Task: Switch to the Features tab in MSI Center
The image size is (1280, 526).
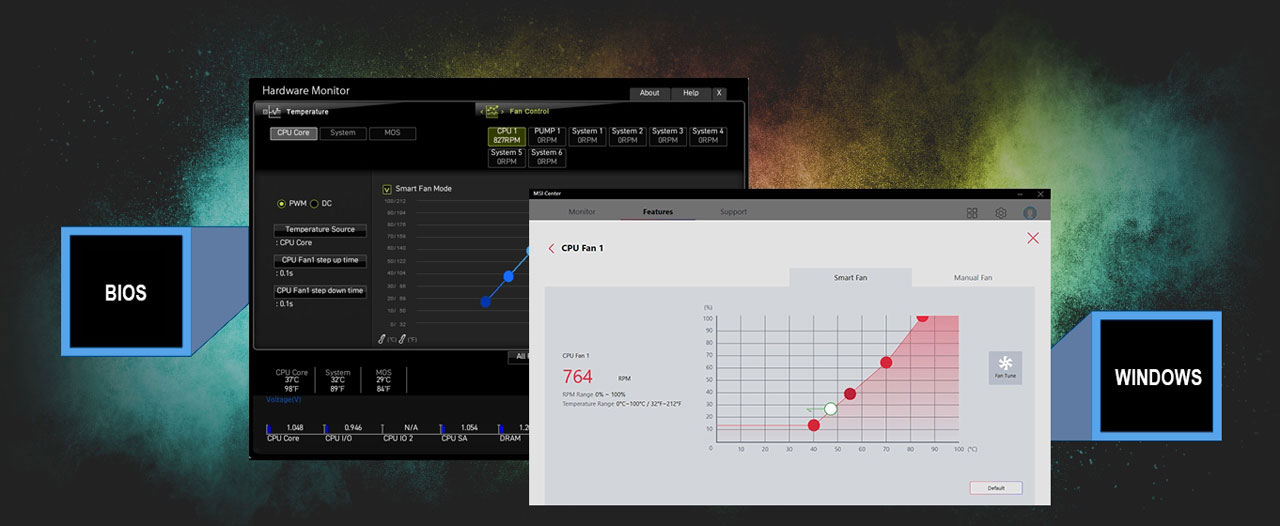Action: click(x=658, y=212)
